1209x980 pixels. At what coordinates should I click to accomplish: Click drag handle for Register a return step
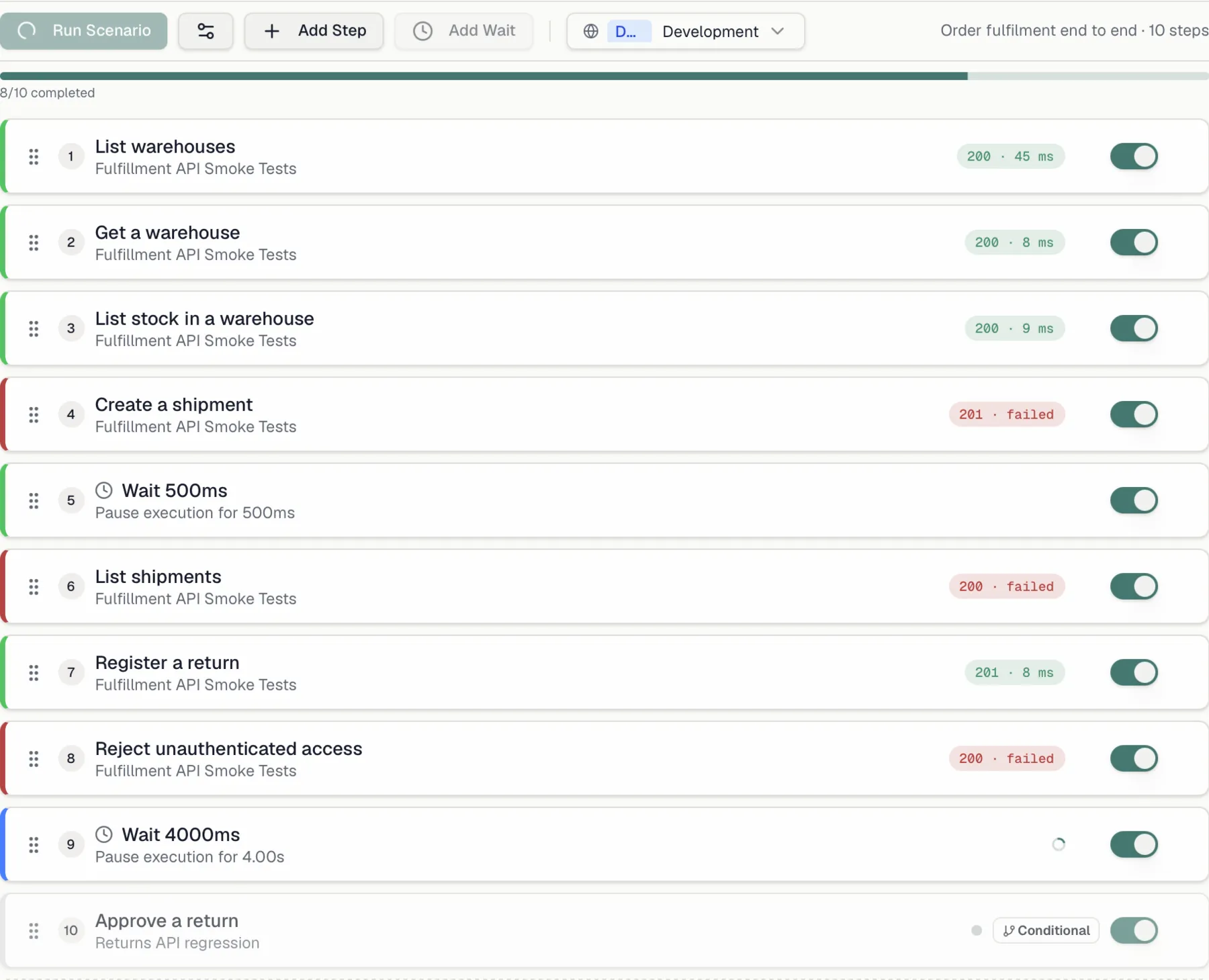click(x=34, y=672)
